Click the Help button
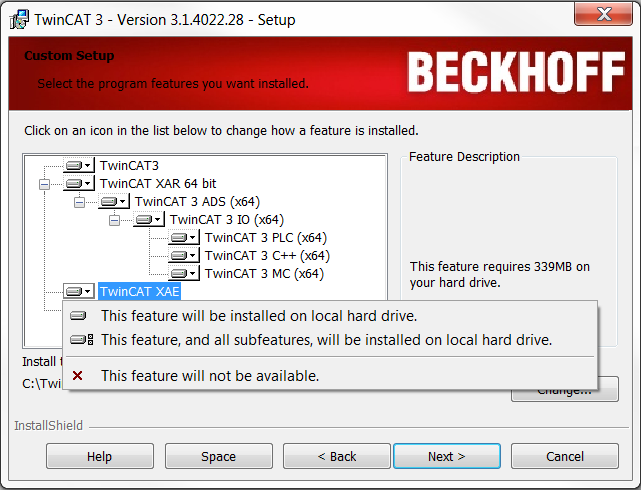The width and height of the screenshot is (641, 490). (x=100, y=456)
